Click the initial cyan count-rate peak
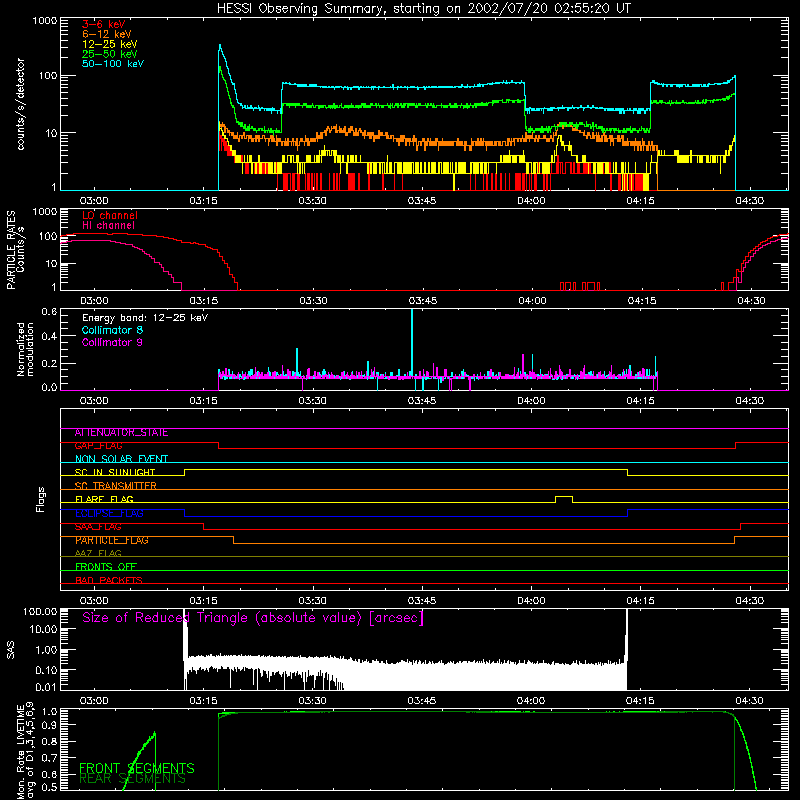The width and height of the screenshot is (800, 800). click(220, 48)
